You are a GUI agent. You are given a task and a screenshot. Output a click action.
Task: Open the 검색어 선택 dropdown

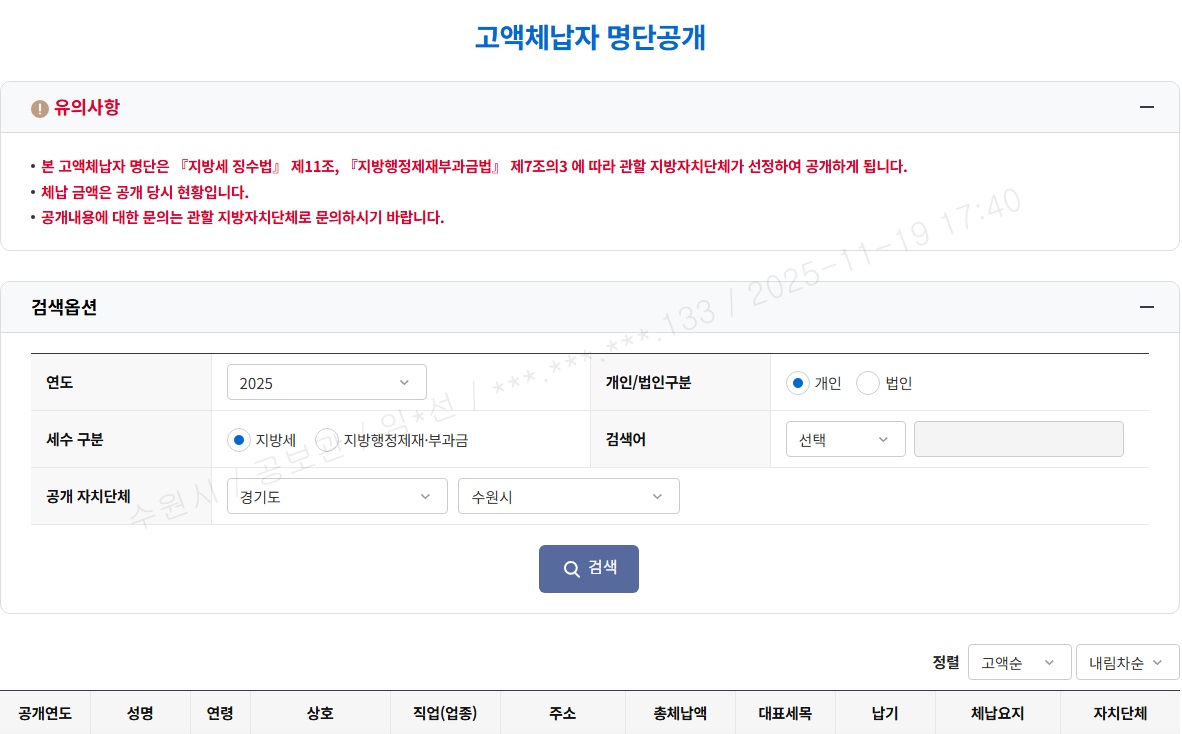(846, 439)
